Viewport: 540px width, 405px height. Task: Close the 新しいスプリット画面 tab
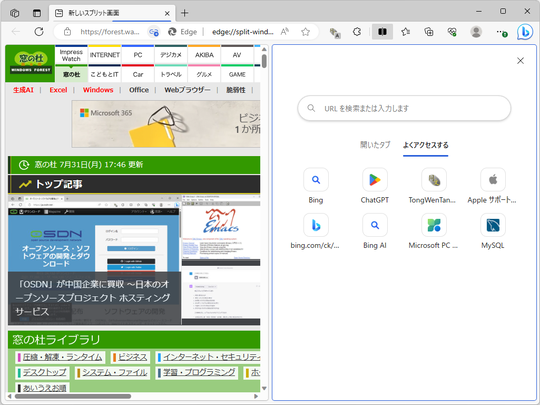(x=167, y=13)
